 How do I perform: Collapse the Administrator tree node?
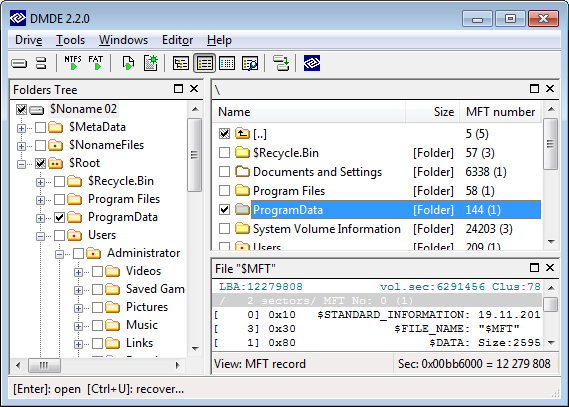pyautogui.click(x=59, y=254)
